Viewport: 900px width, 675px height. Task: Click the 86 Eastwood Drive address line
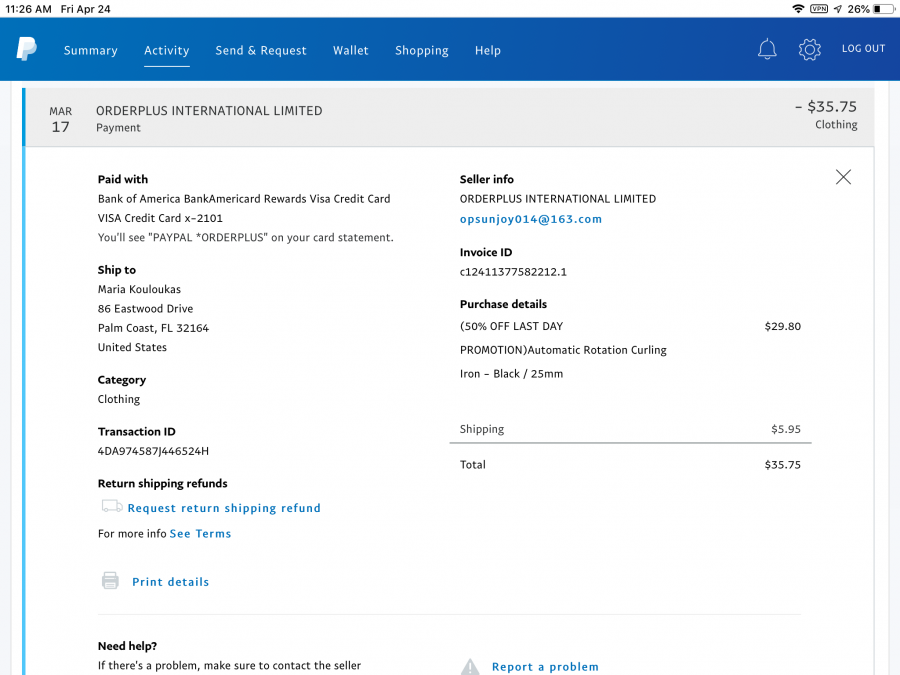click(145, 309)
